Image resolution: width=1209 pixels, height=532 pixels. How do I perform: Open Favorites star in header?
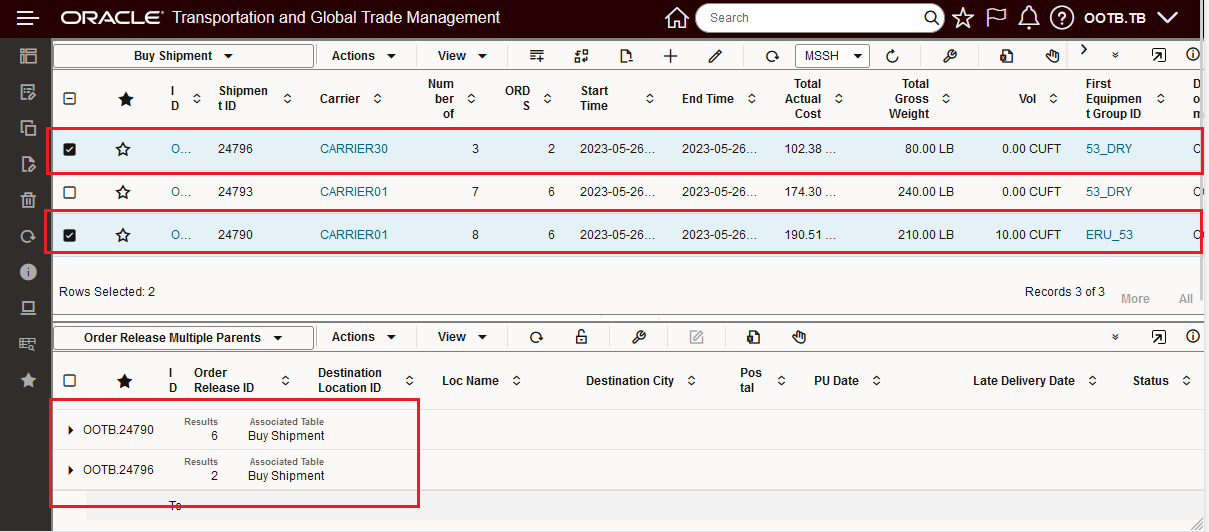click(962, 18)
